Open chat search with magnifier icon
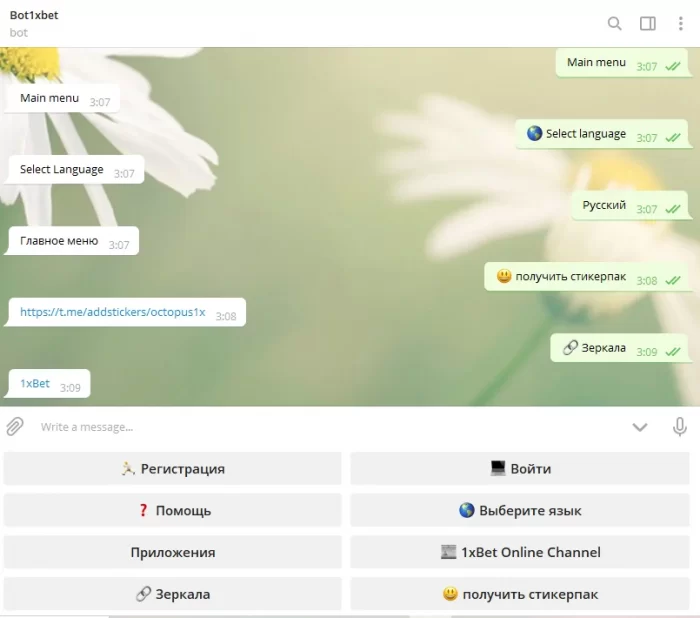Screen dimensions: 700x618 [x=614, y=23]
